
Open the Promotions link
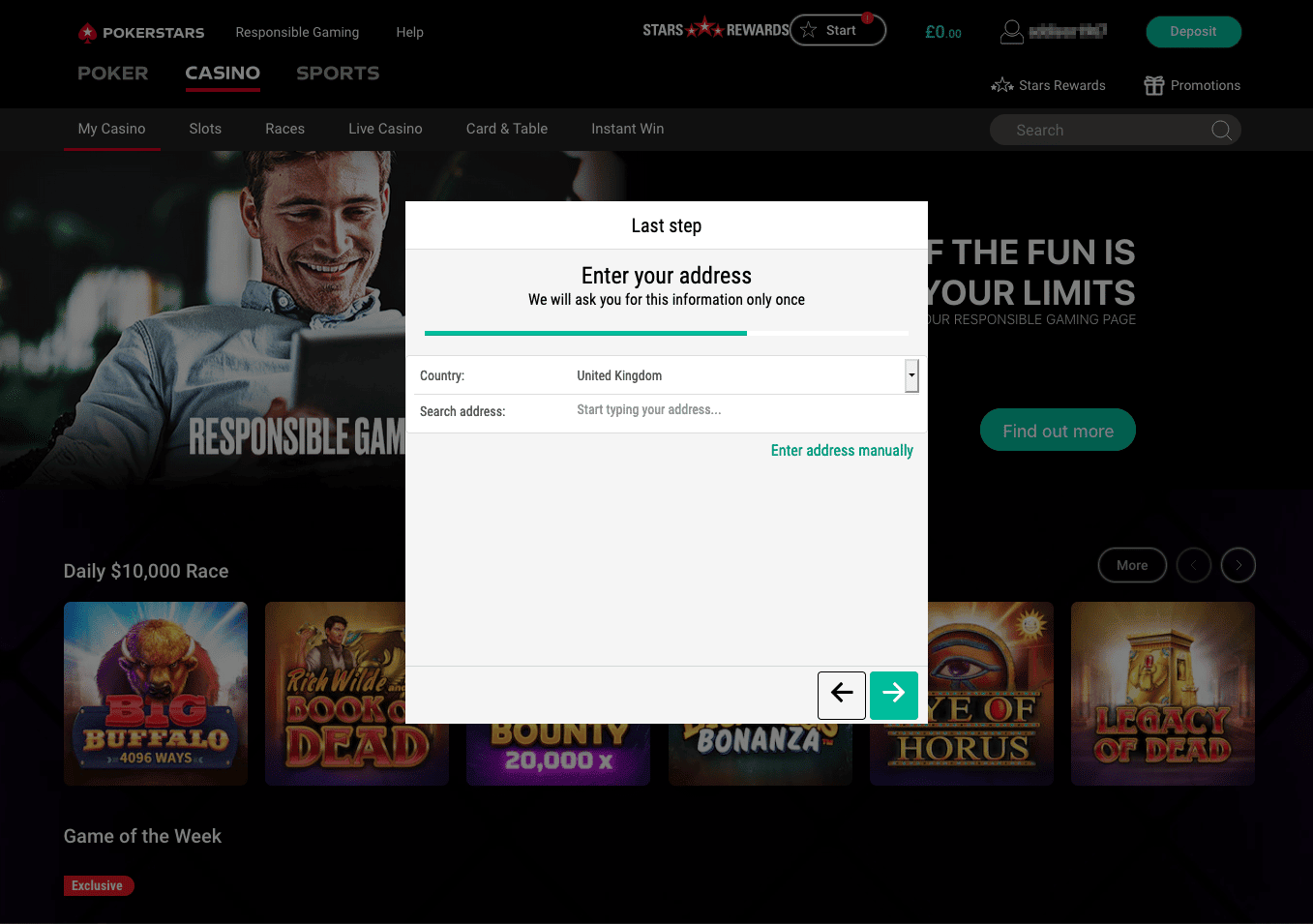coord(1206,85)
